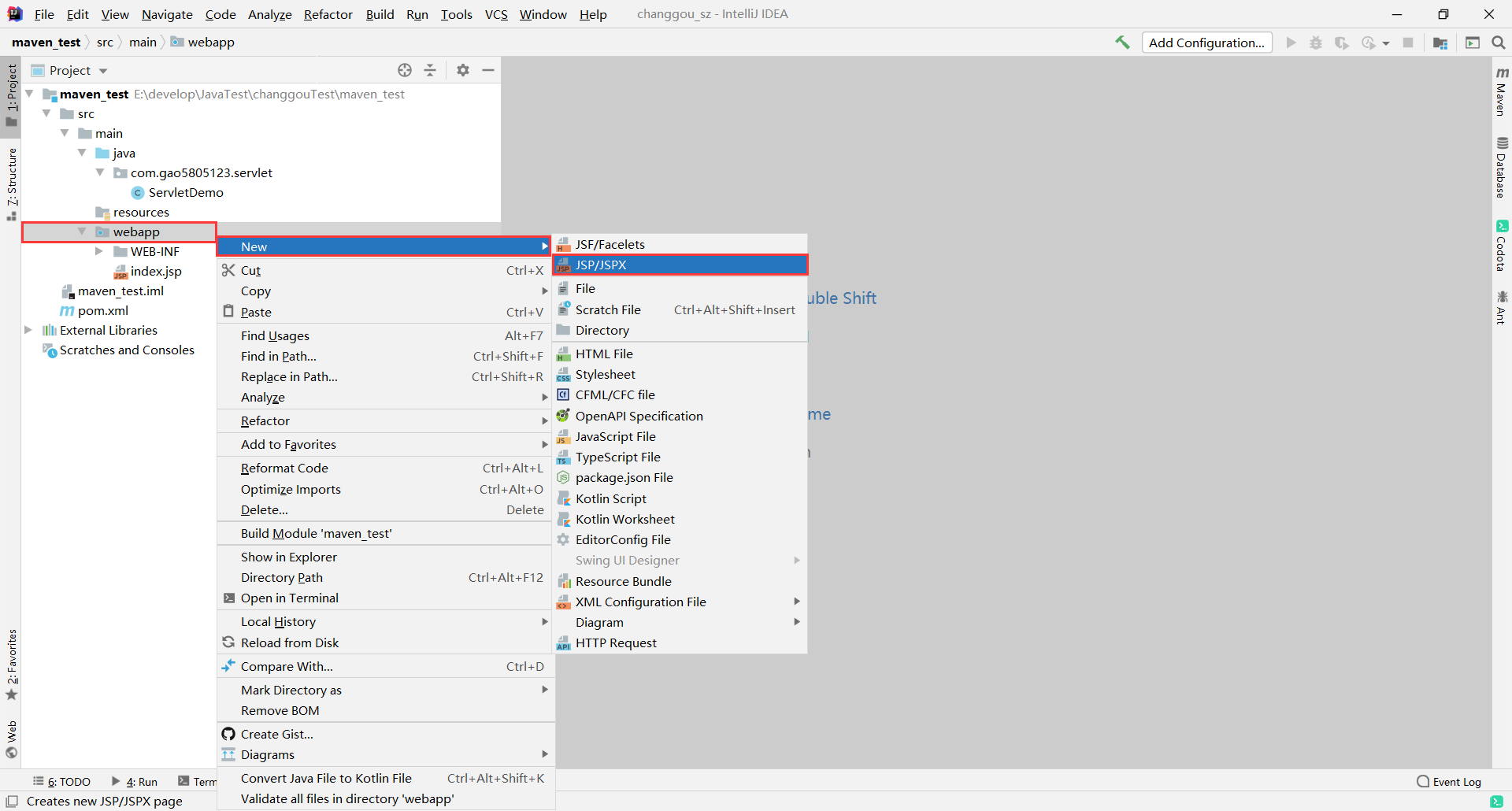Click the locate target icon in Project panel

[x=405, y=70]
